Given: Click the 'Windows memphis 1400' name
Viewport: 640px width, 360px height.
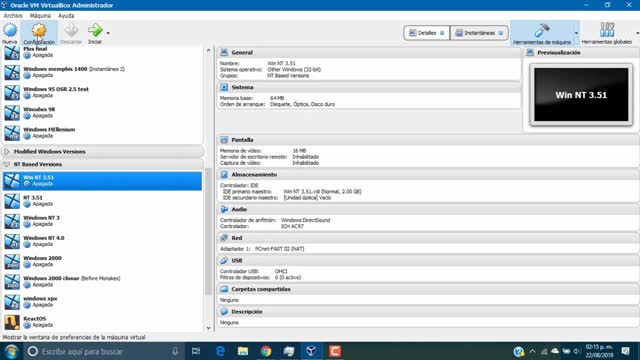Looking at the screenshot, I should [x=55, y=69].
